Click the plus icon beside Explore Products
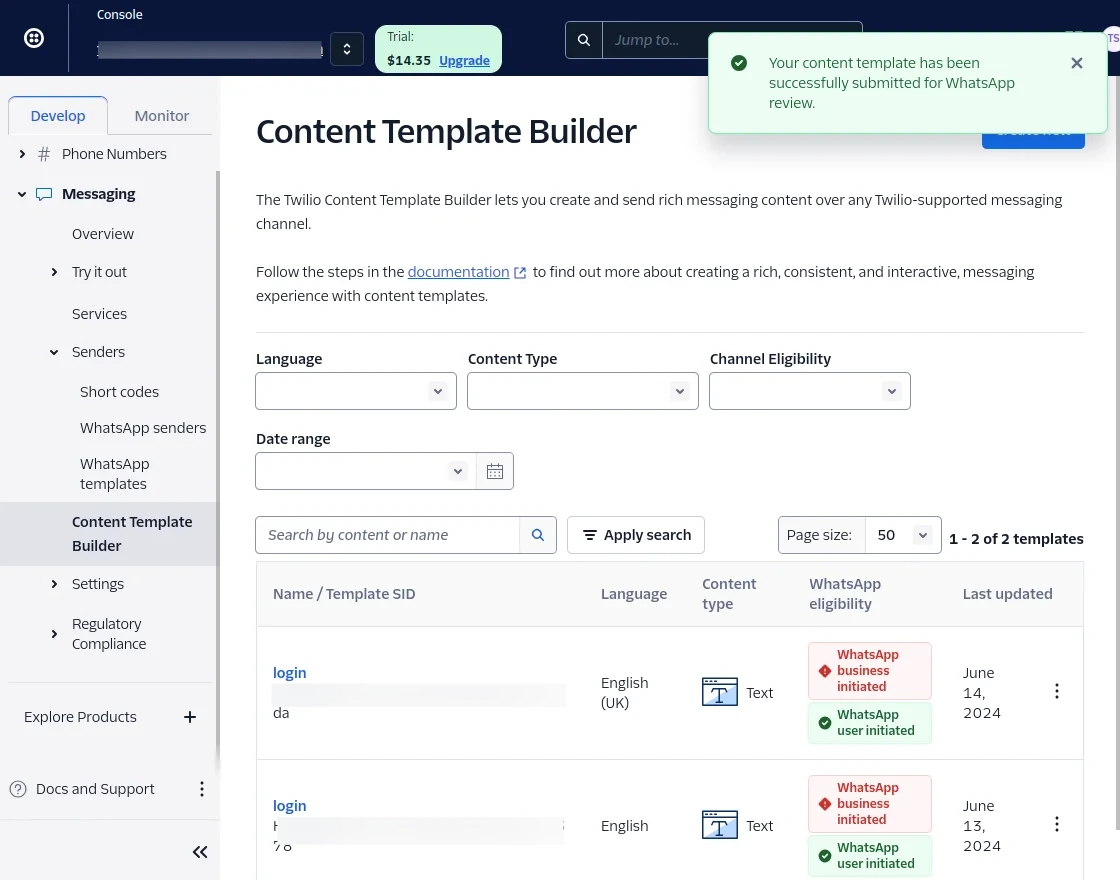Image resolution: width=1120 pixels, height=880 pixels. point(190,716)
